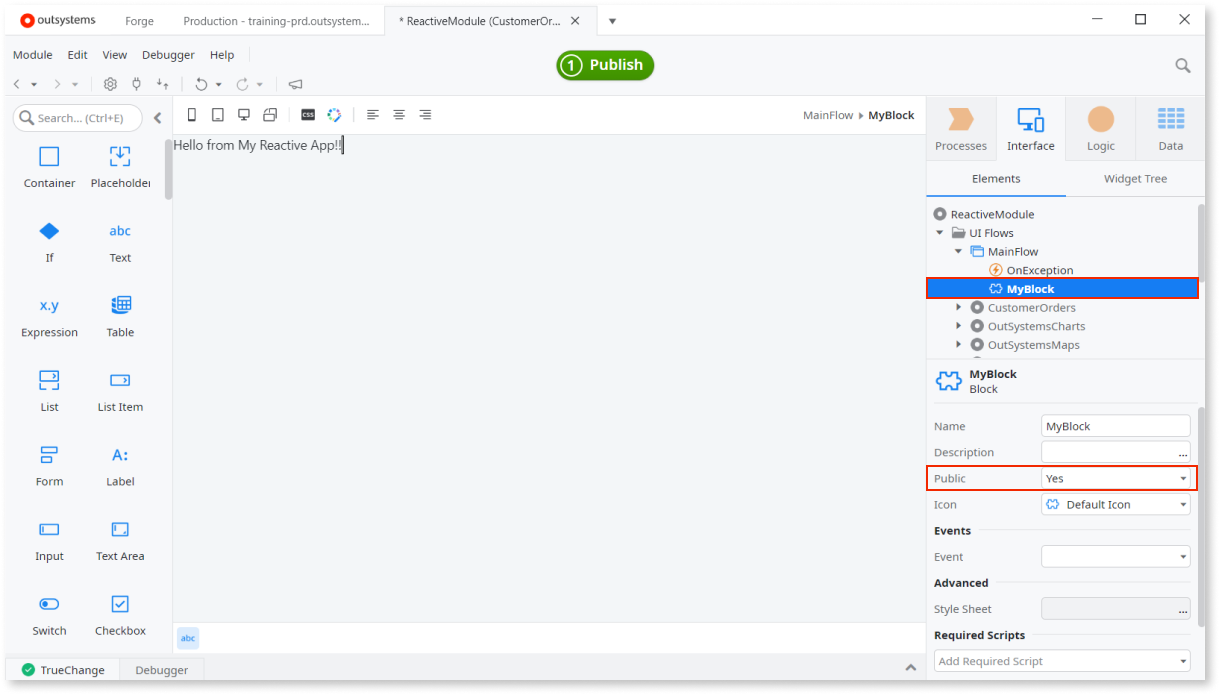Open the Debugger menu
The height and width of the screenshot is (695, 1220).
point(167,54)
